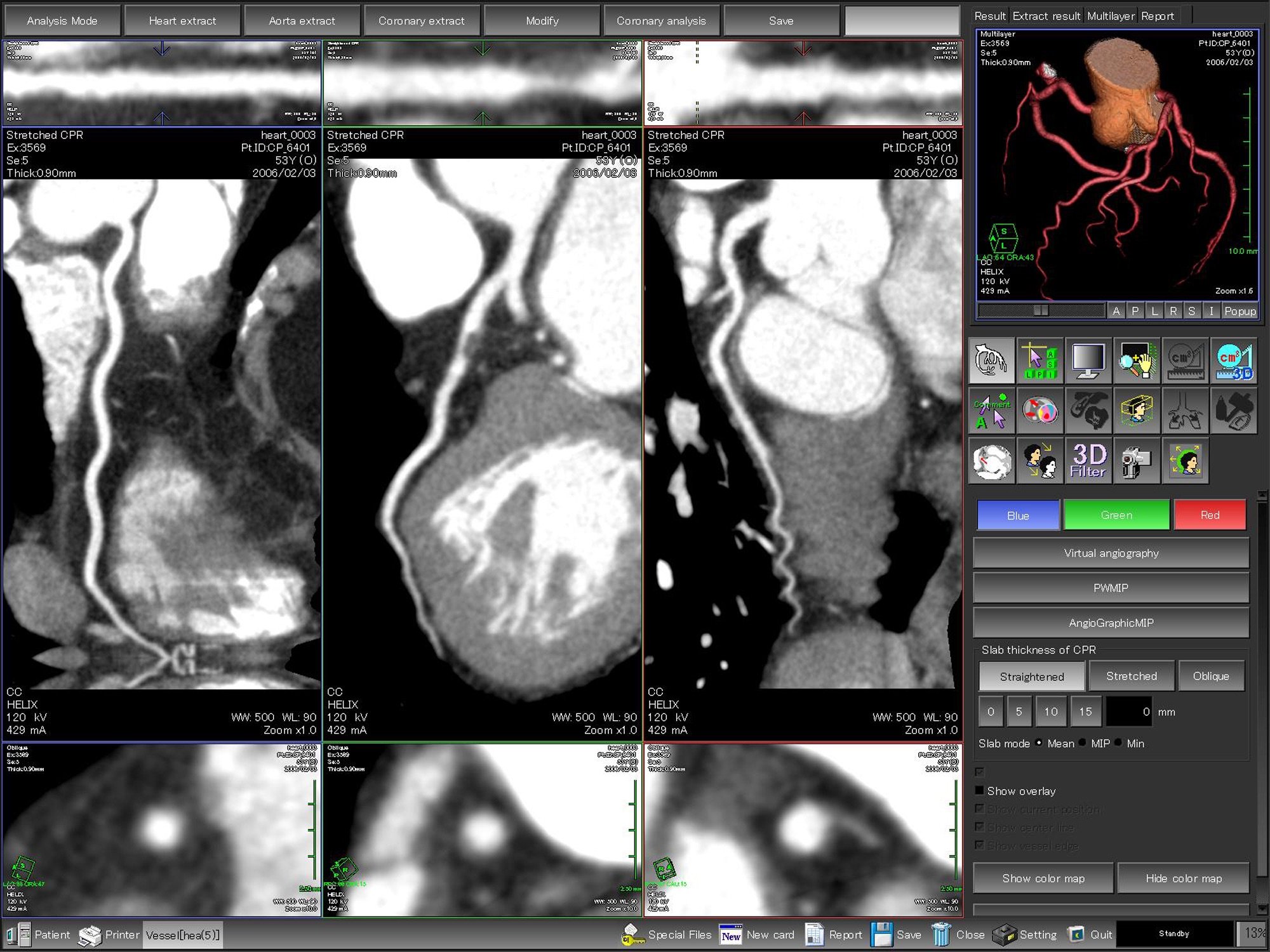Click Popup below the 3D view
This screenshot has width=1270, height=952.
coord(1240,311)
